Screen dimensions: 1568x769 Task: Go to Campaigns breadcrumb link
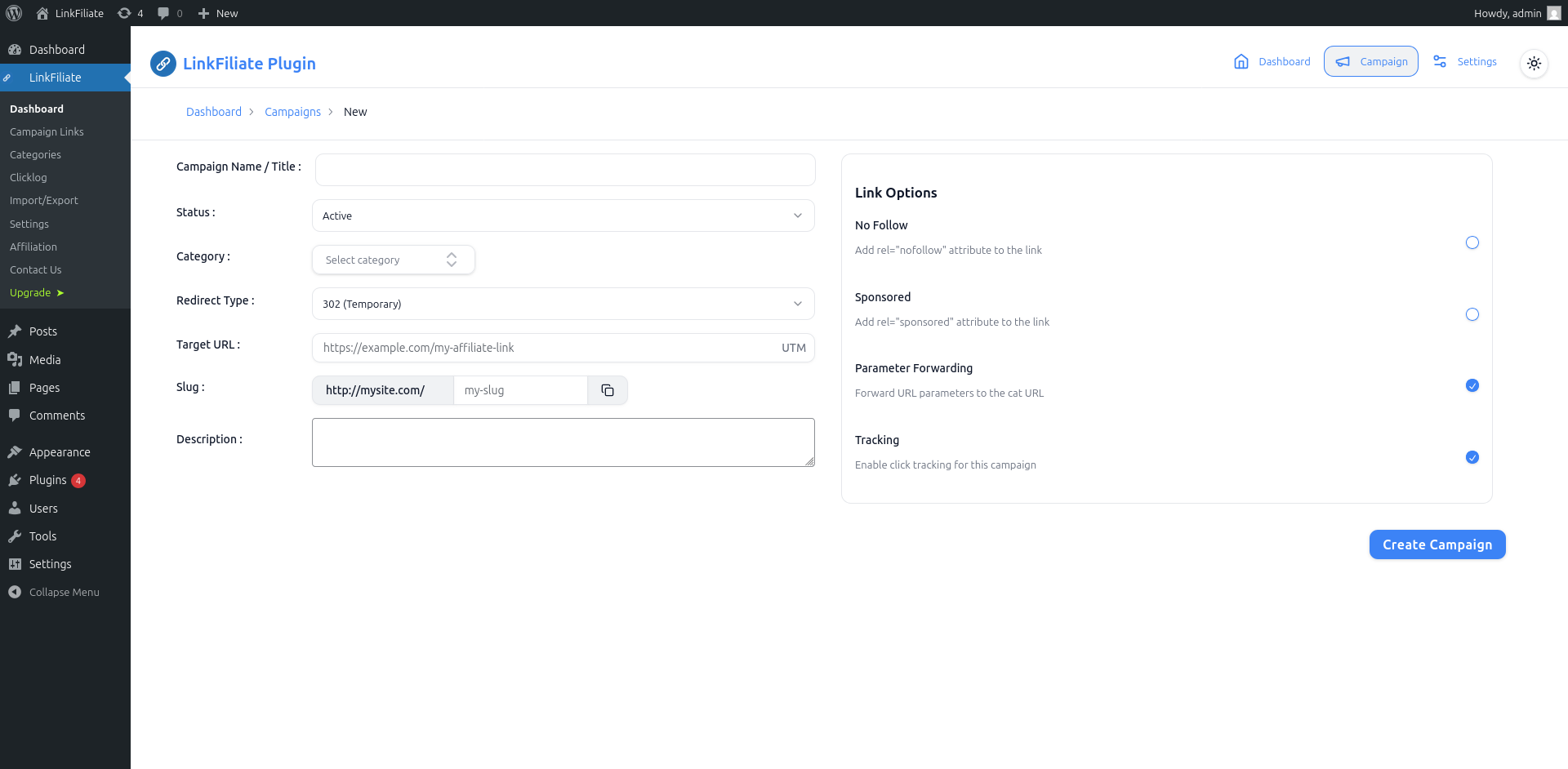pos(292,112)
